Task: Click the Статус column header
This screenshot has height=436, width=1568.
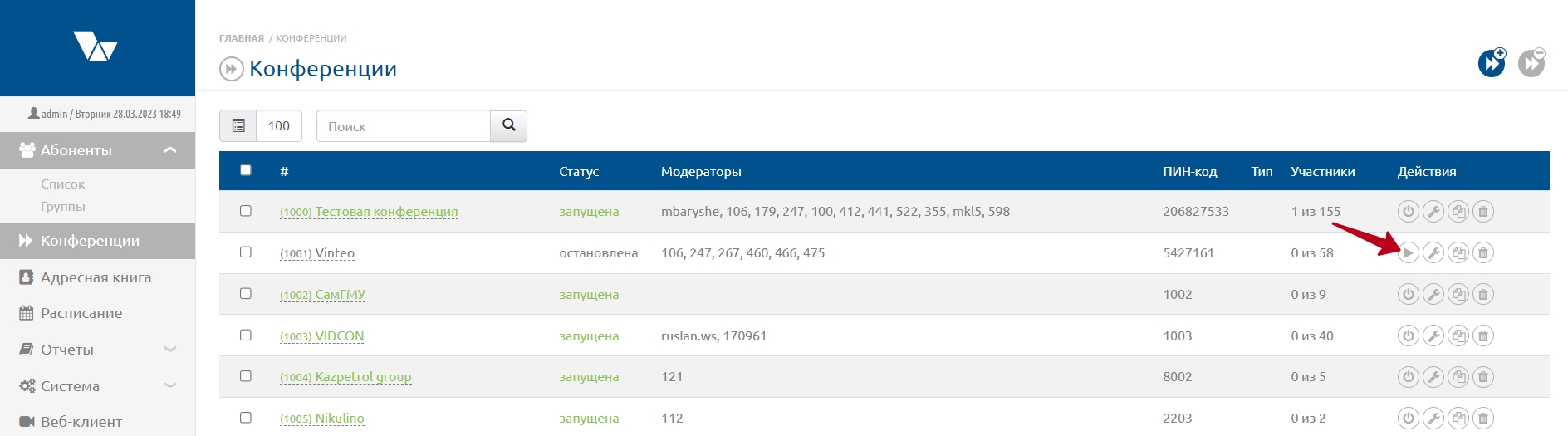Action: [579, 171]
